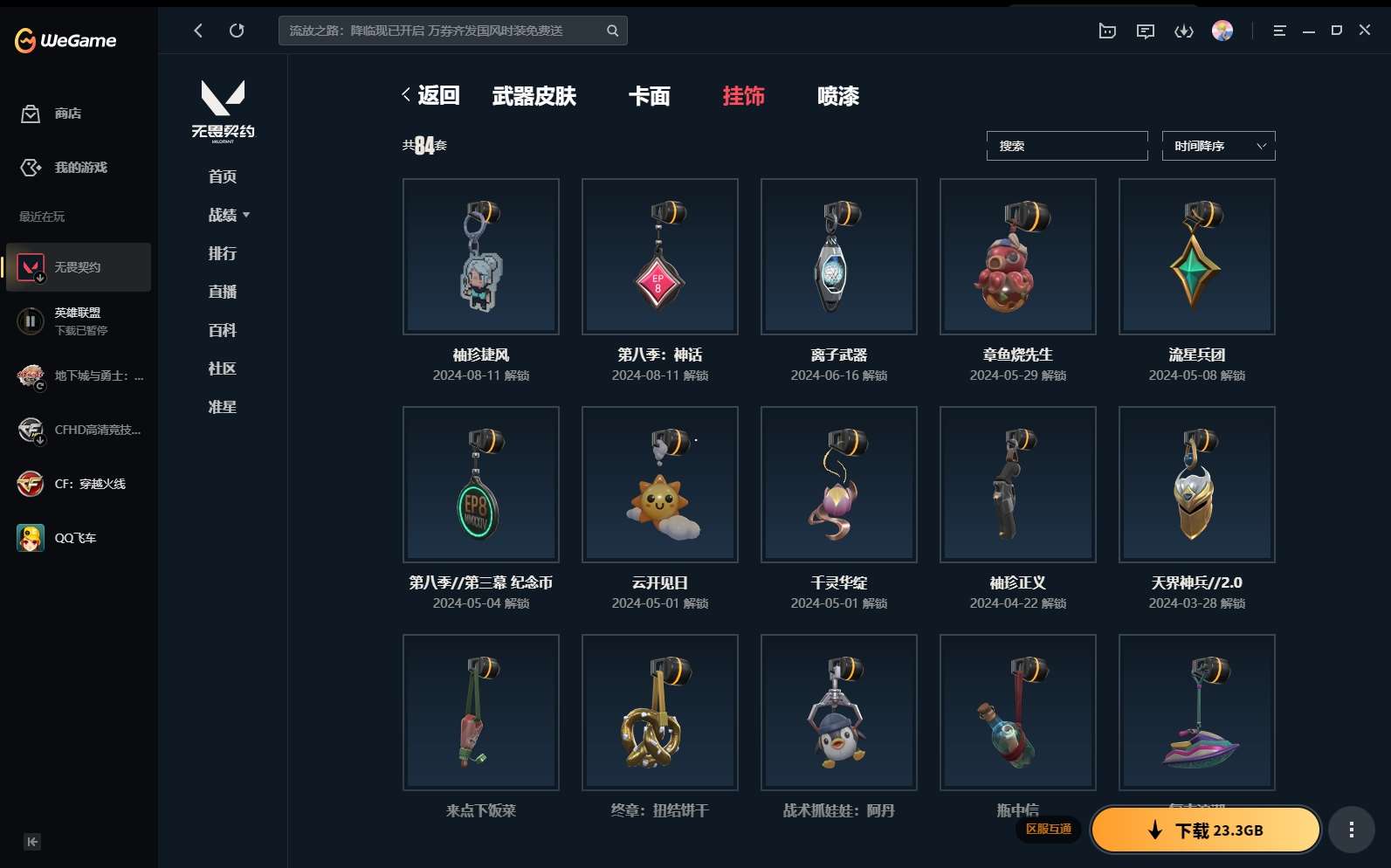
Task: Open the 商店 store icon
Action: coord(31,114)
